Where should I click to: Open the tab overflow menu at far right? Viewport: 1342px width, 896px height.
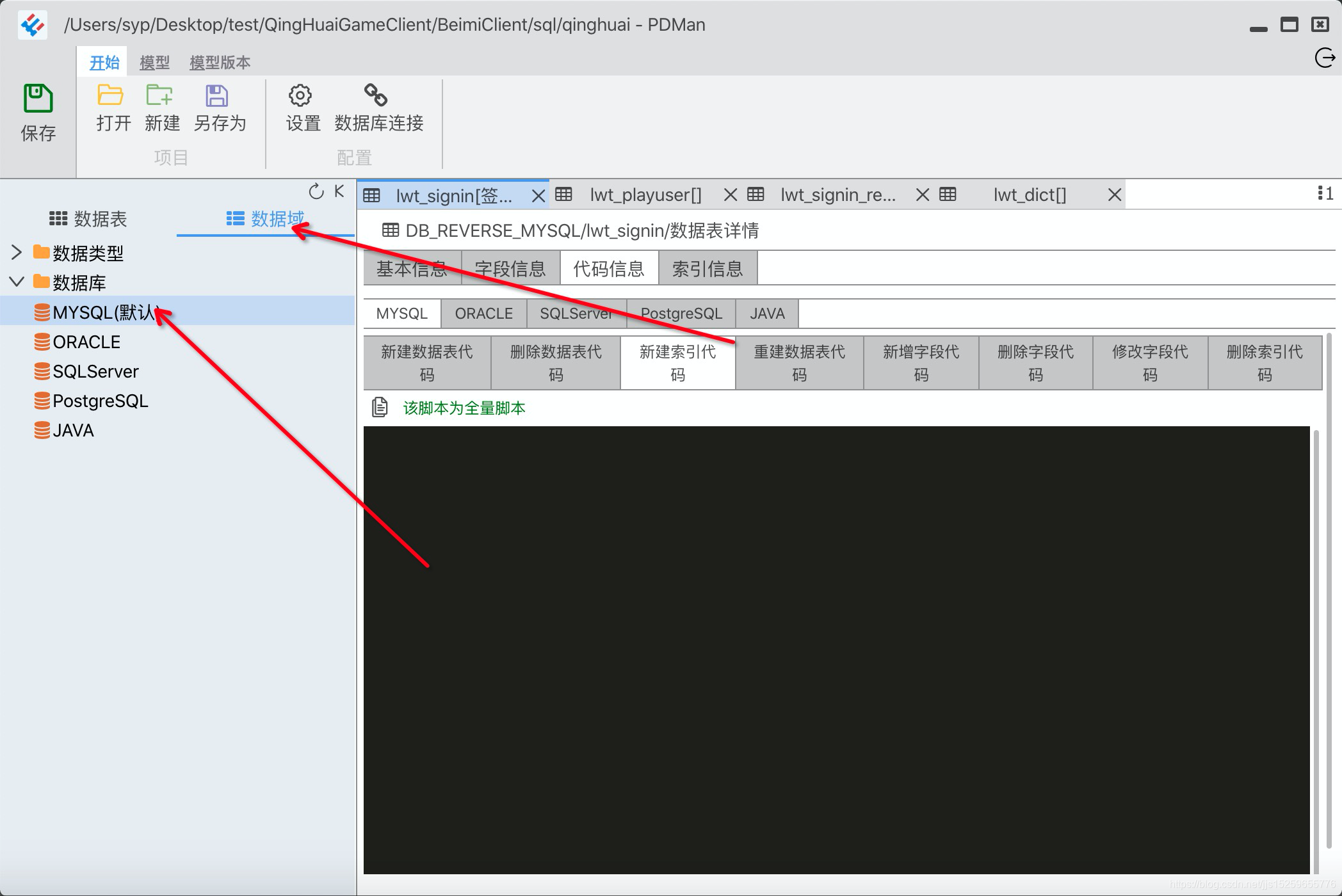click(1325, 193)
